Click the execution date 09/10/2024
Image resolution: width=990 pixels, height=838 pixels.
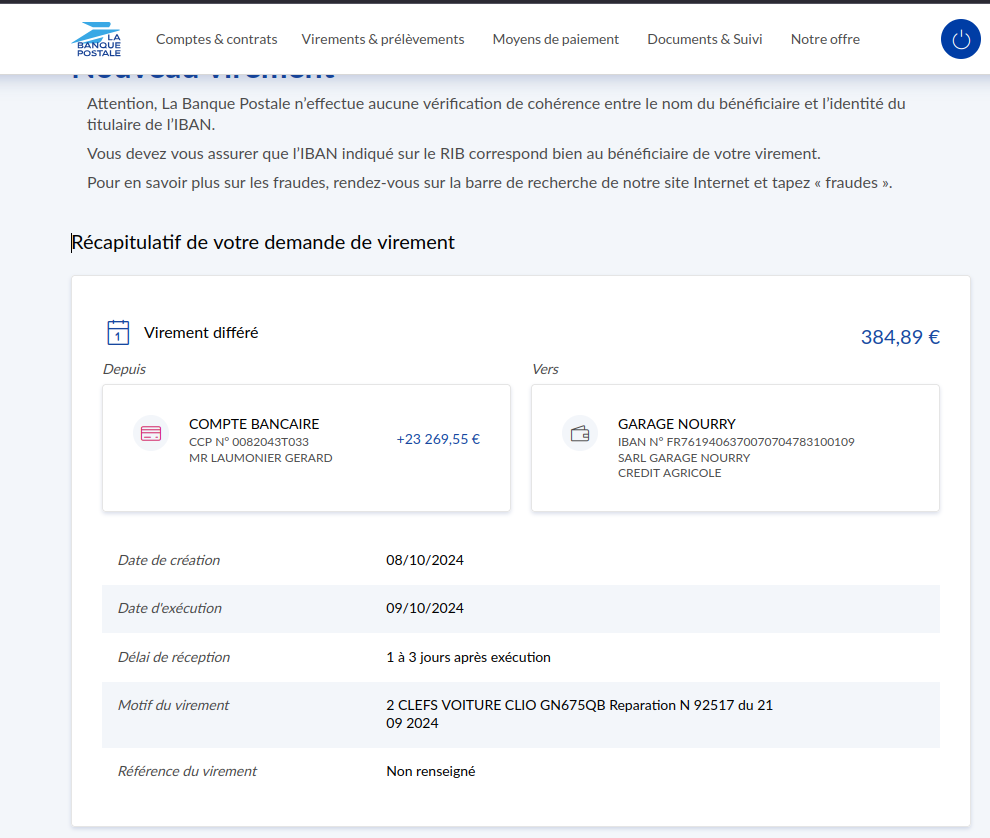click(424, 608)
